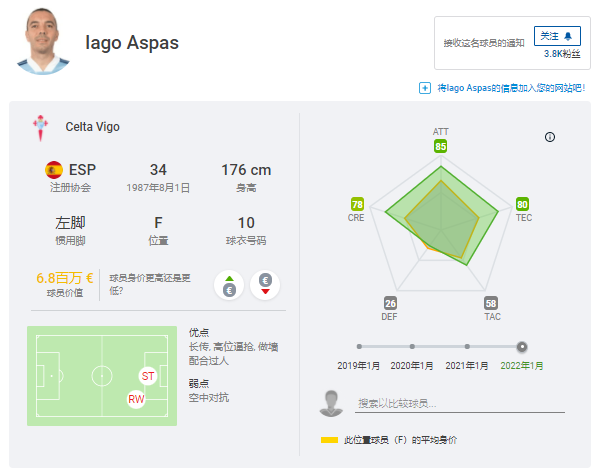Click the yellow average value legend swatch
The width and height of the screenshot is (600, 470).
(328, 440)
